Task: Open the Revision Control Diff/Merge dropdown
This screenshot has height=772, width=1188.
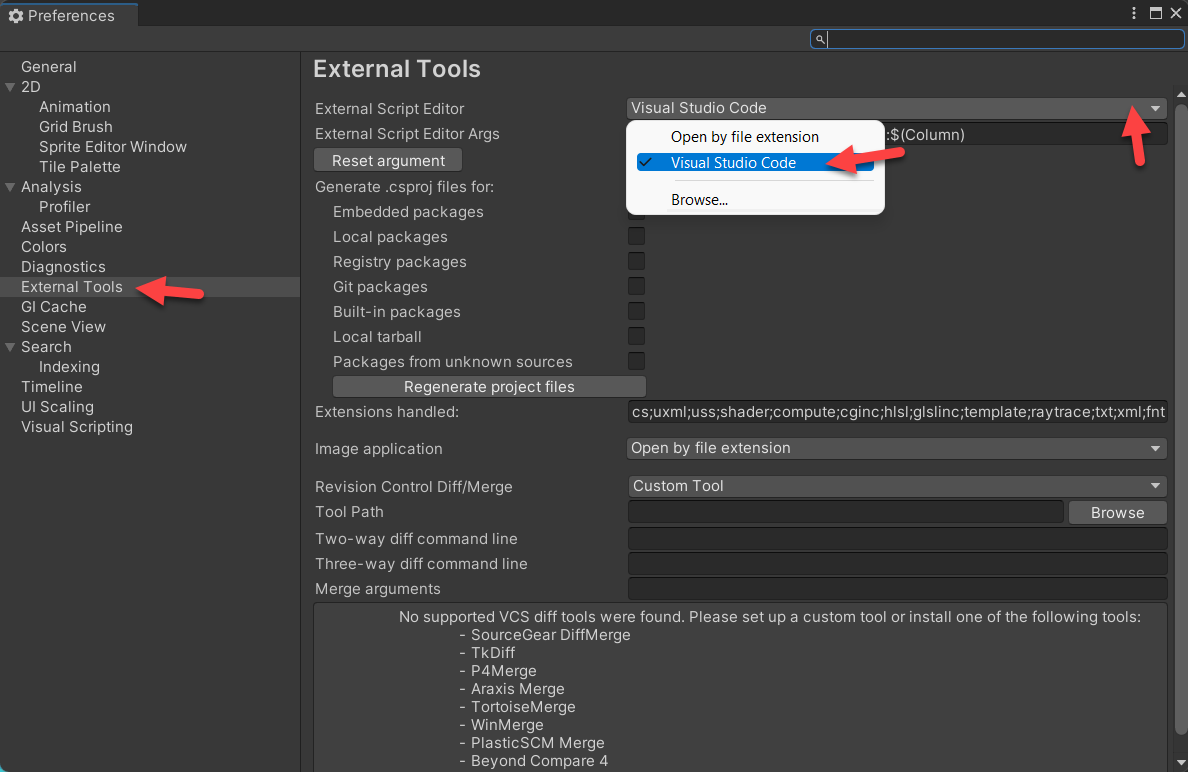Action: (896, 486)
